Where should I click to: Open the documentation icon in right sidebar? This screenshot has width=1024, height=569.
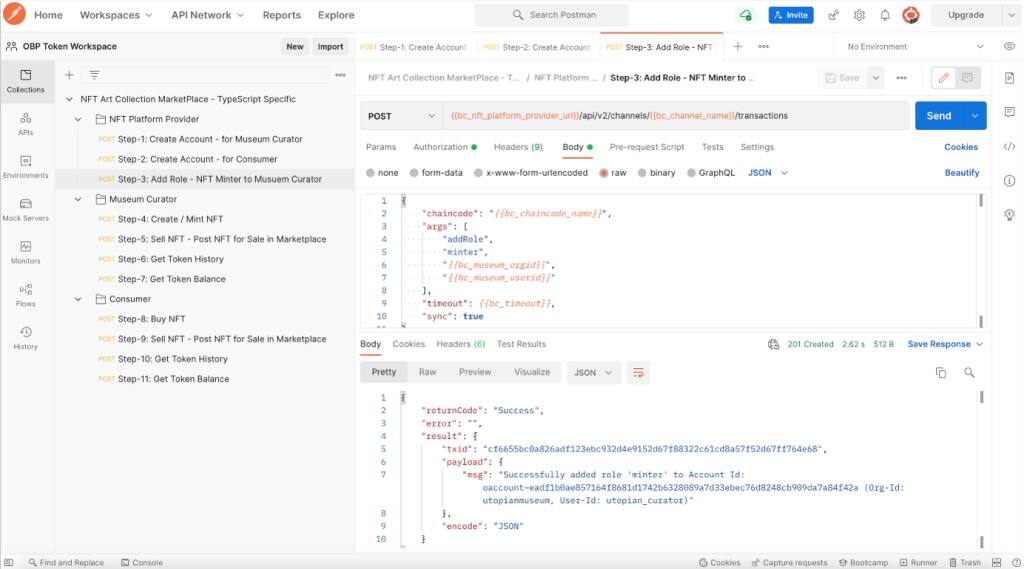(x=1009, y=78)
